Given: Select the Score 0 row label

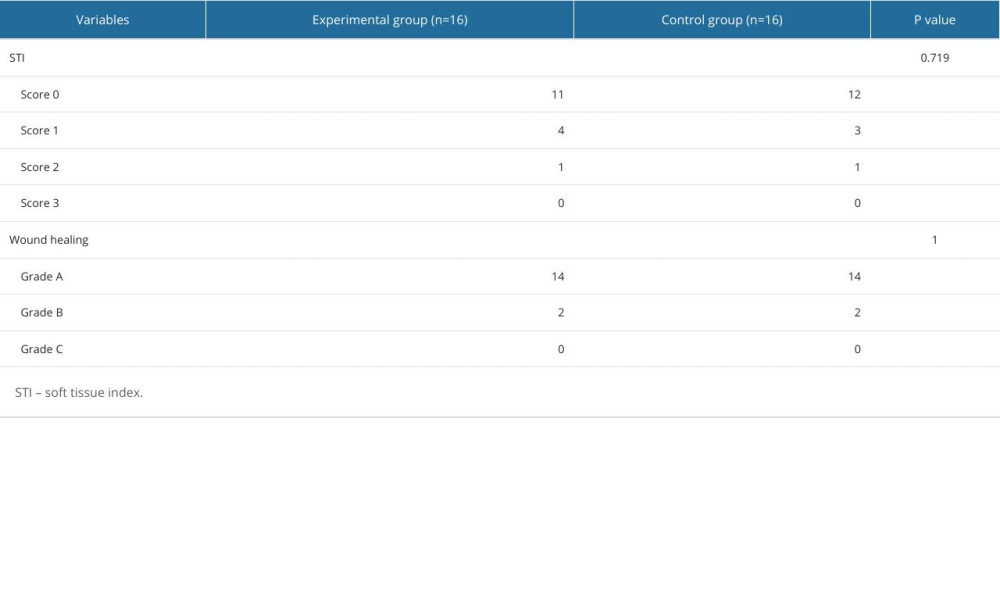Looking at the screenshot, I should click(40, 94).
